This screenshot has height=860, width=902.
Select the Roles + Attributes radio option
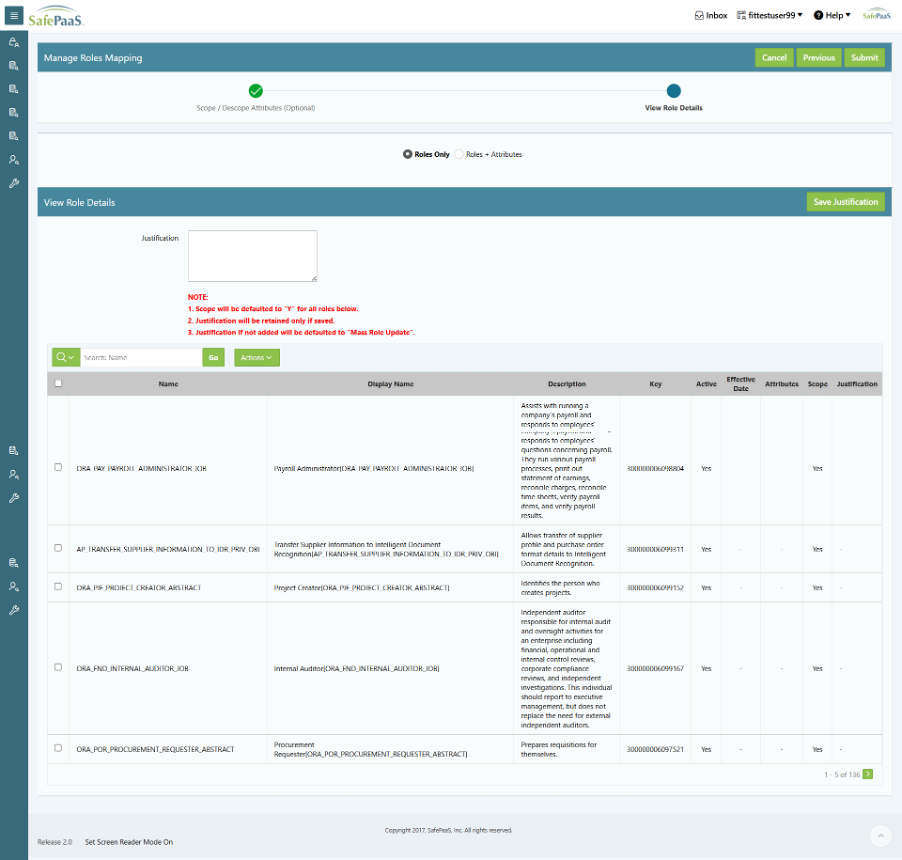tap(460, 154)
